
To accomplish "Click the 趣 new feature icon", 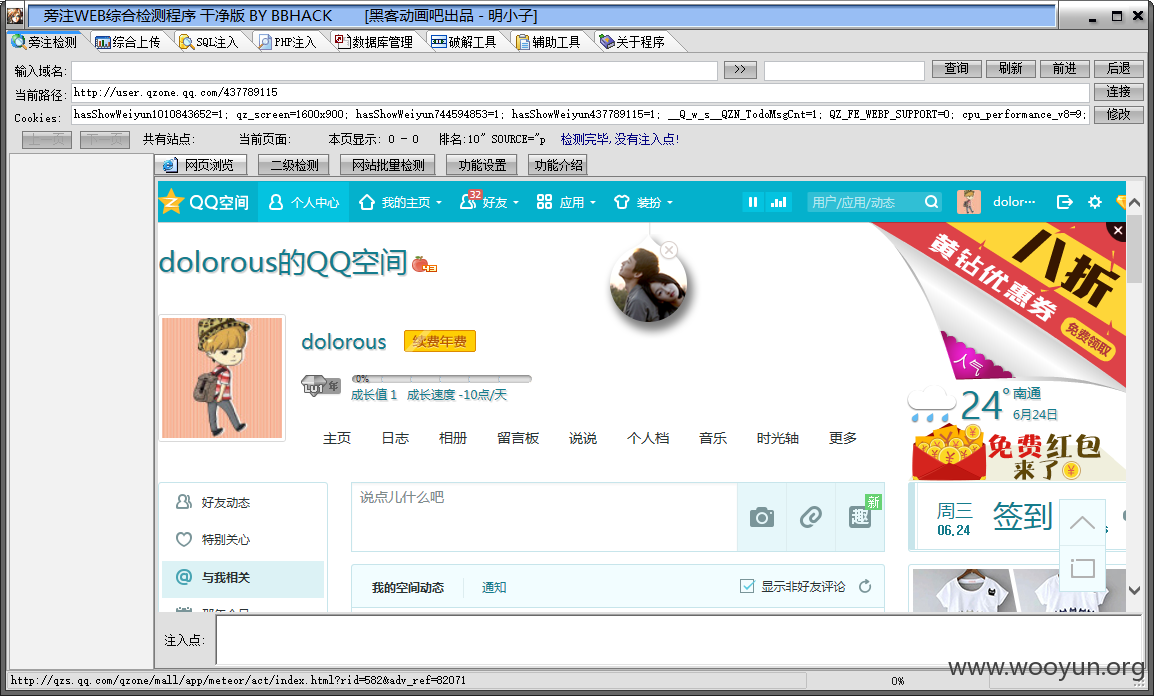I will 860,517.
